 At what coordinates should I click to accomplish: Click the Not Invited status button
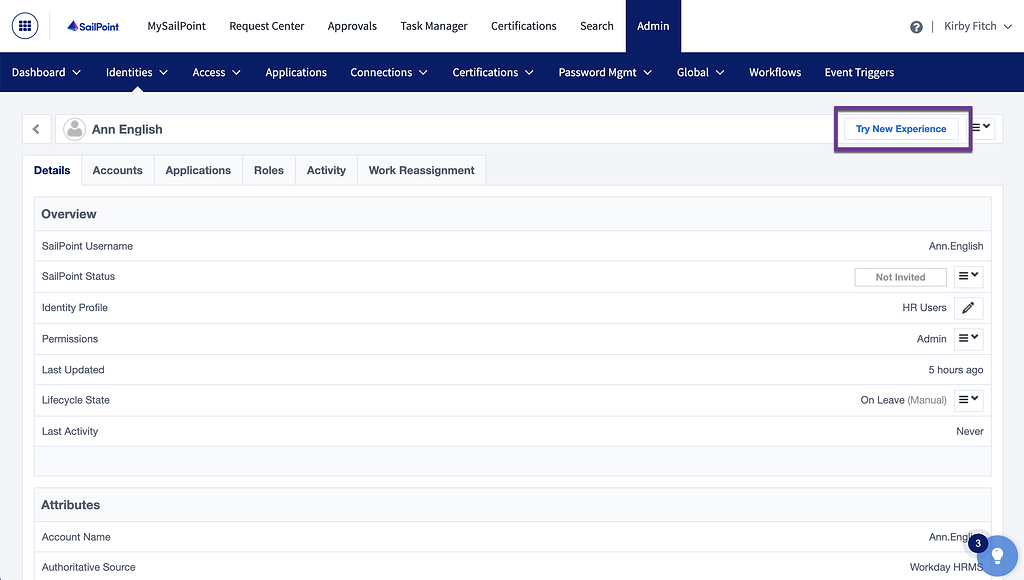(x=900, y=276)
